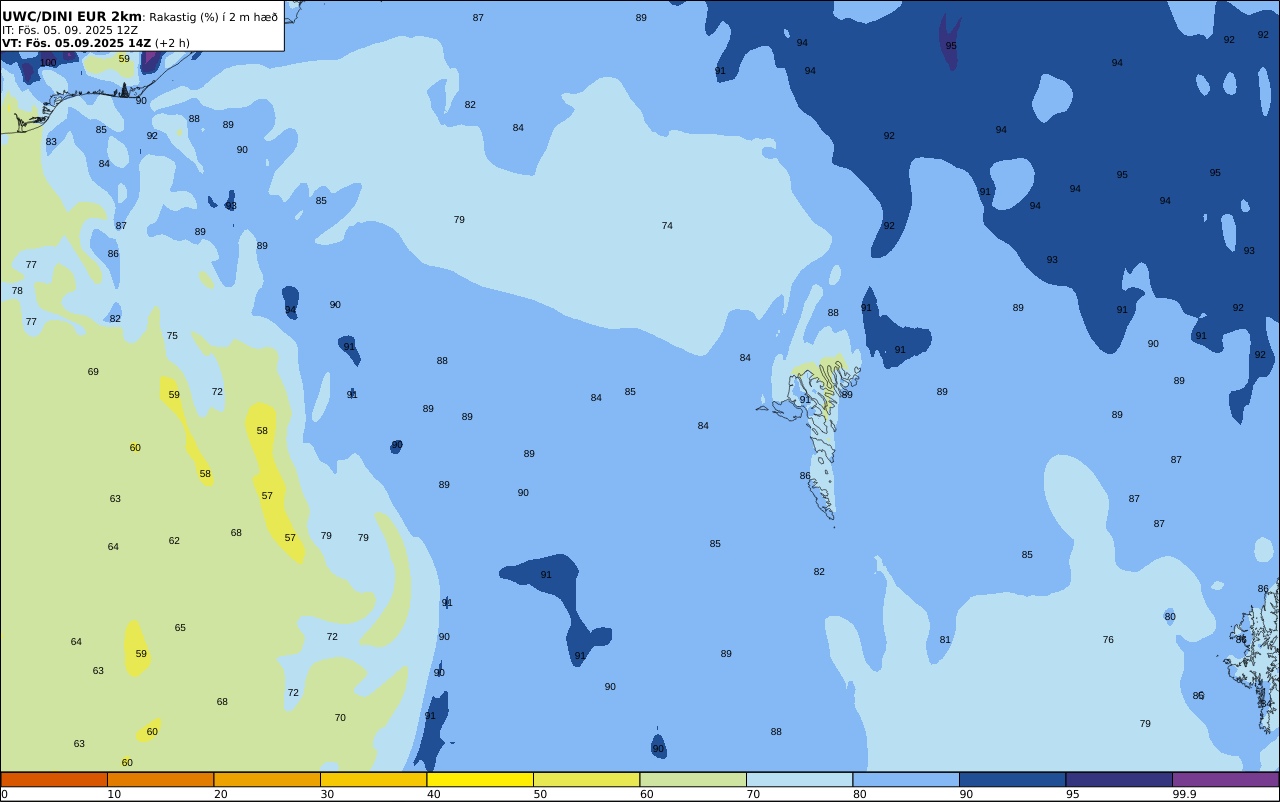Click the legend tick label '40'
Viewport: 1280px width, 802px height.
click(x=434, y=794)
